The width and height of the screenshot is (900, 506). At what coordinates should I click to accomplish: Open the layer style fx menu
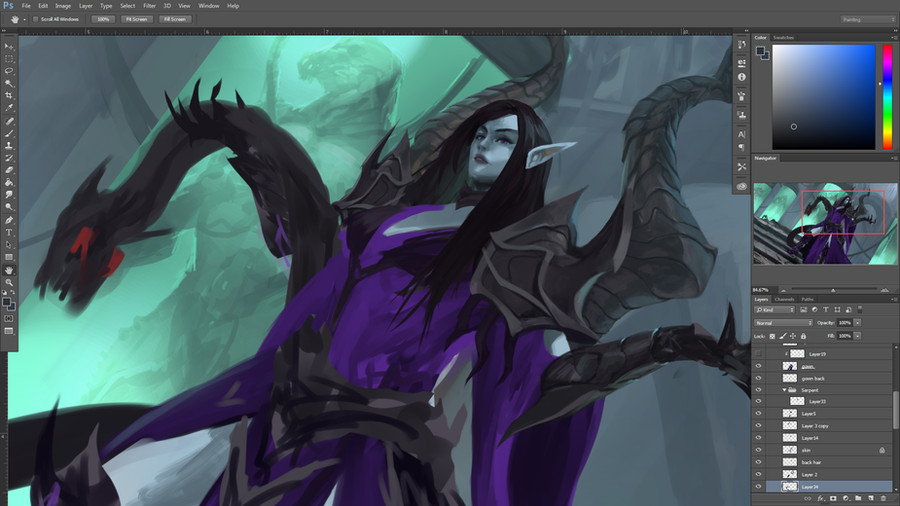coord(820,499)
